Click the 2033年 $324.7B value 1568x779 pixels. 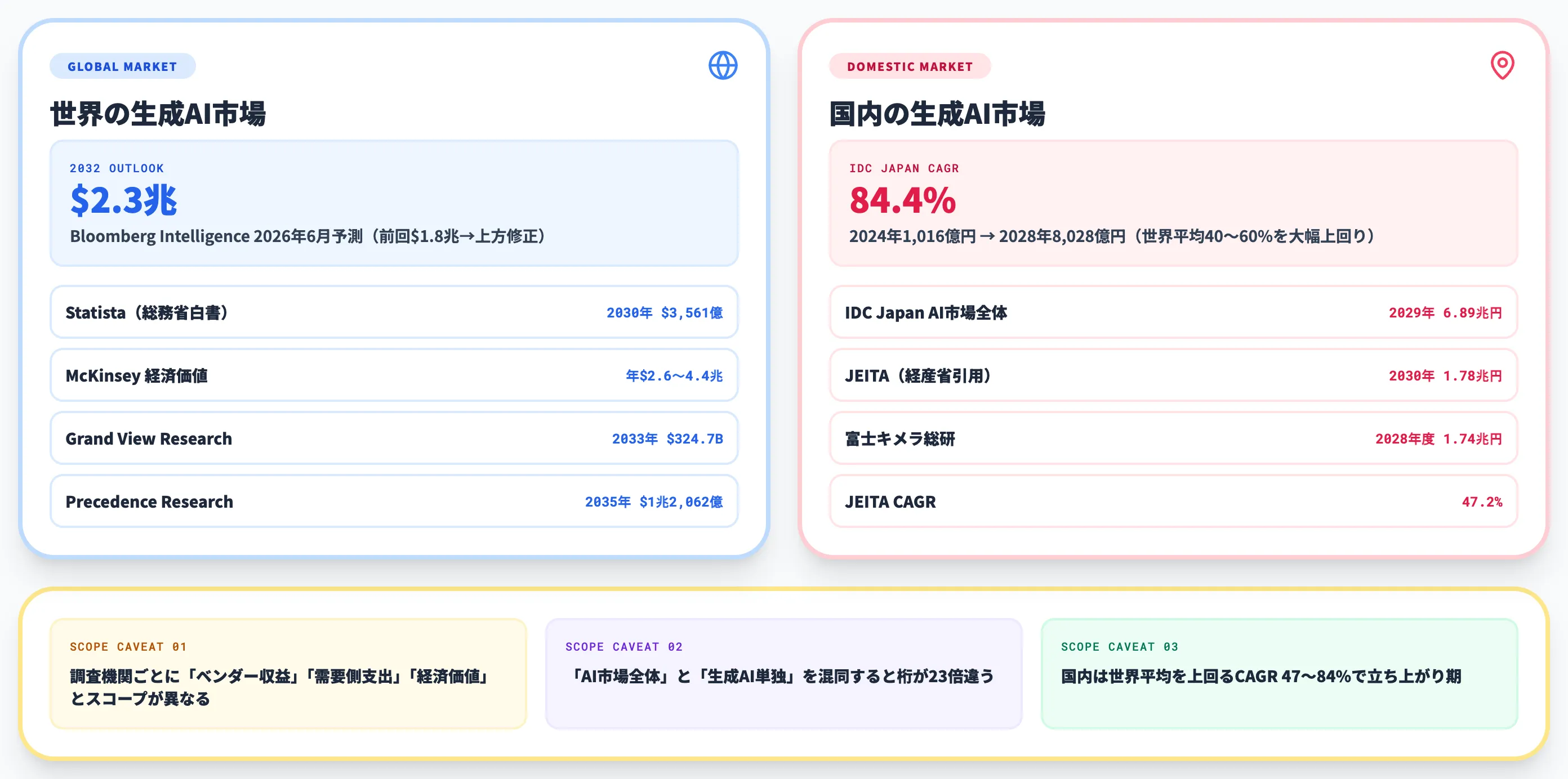point(667,438)
